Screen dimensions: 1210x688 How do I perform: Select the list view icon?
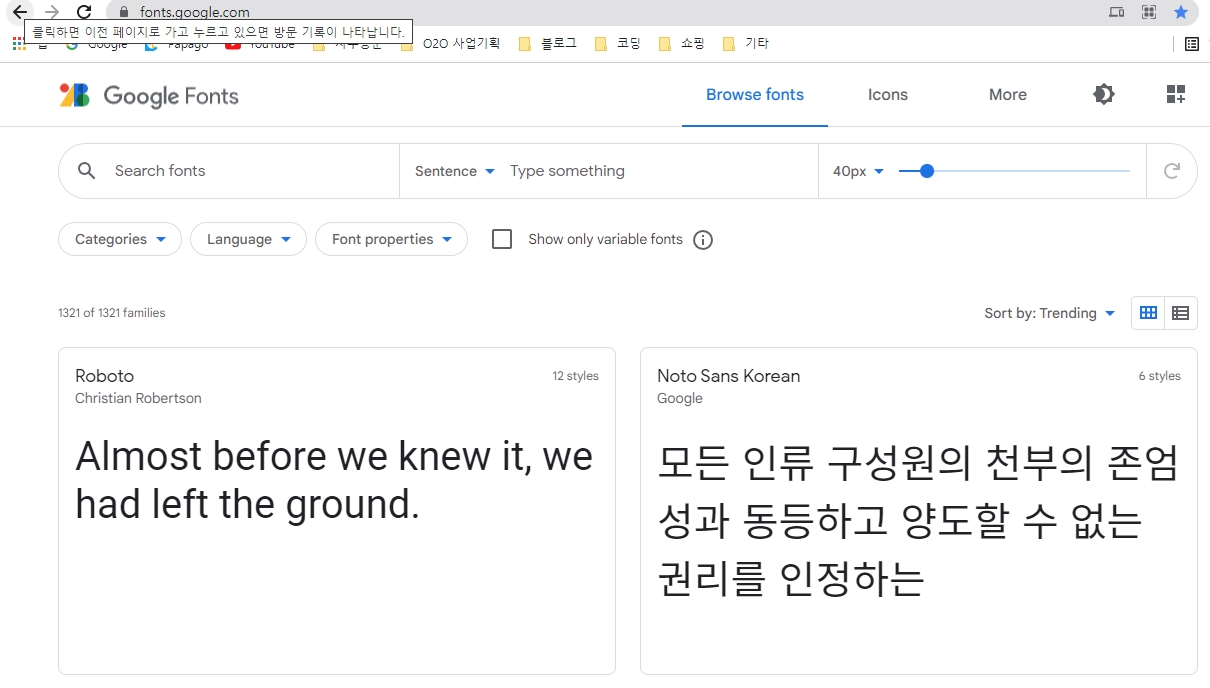1180,313
